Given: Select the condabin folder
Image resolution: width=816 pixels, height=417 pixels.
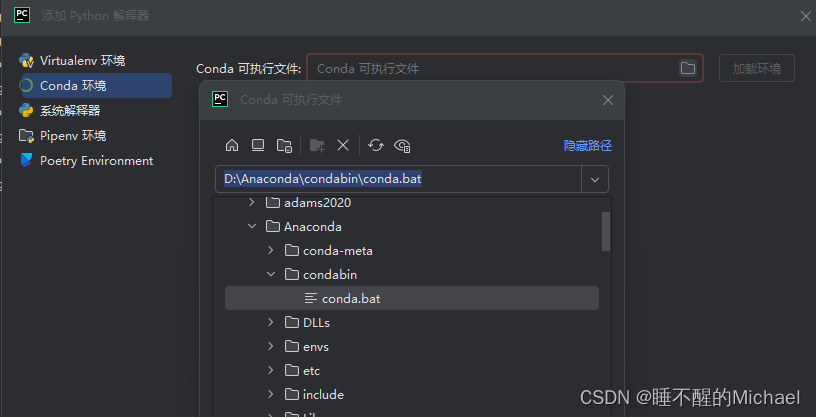Looking at the screenshot, I should [321, 274].
